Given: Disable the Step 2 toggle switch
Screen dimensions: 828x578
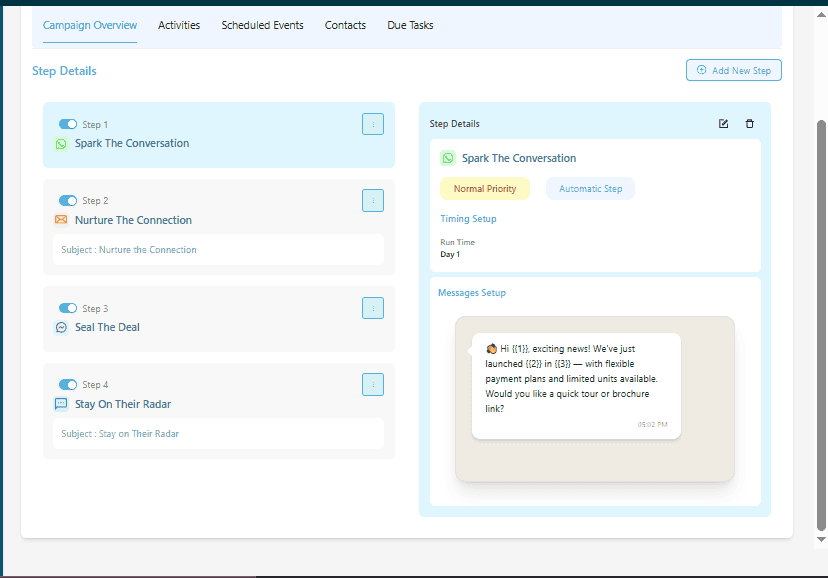Looking at the screenshot, I should pyautogui.click(x=68, y=201).
